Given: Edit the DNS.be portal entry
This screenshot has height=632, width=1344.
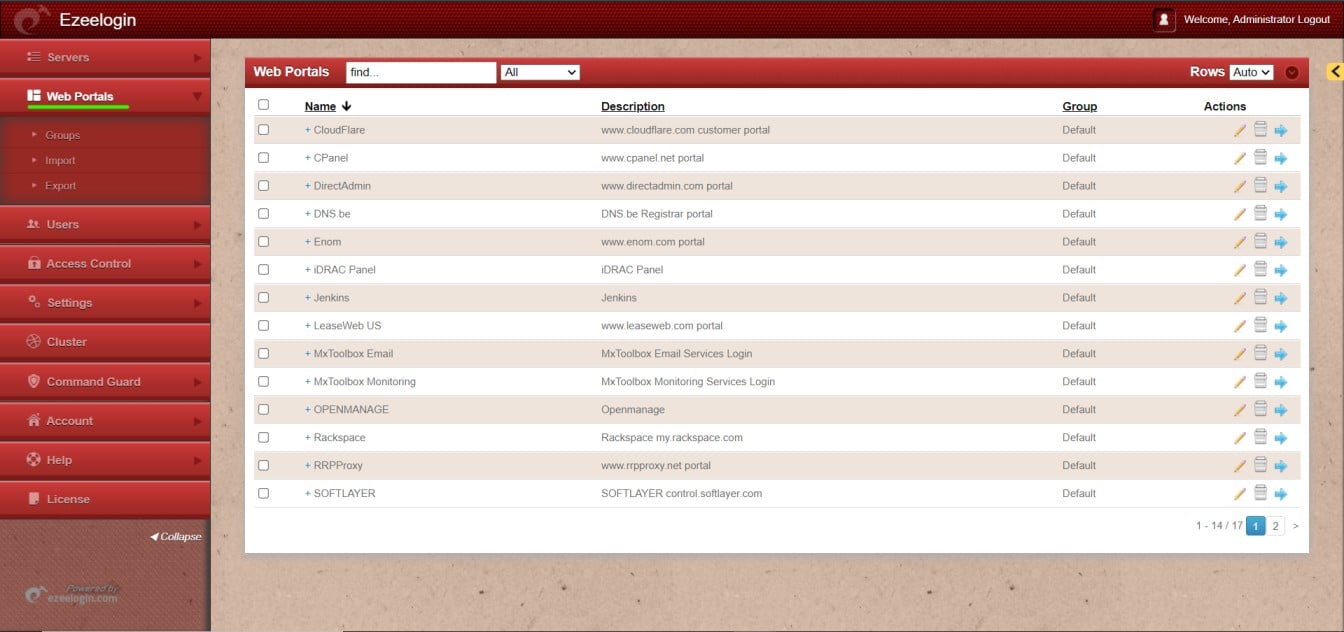Looking at the screenshot, I should pyautogui.click(x=1240, y=214).
